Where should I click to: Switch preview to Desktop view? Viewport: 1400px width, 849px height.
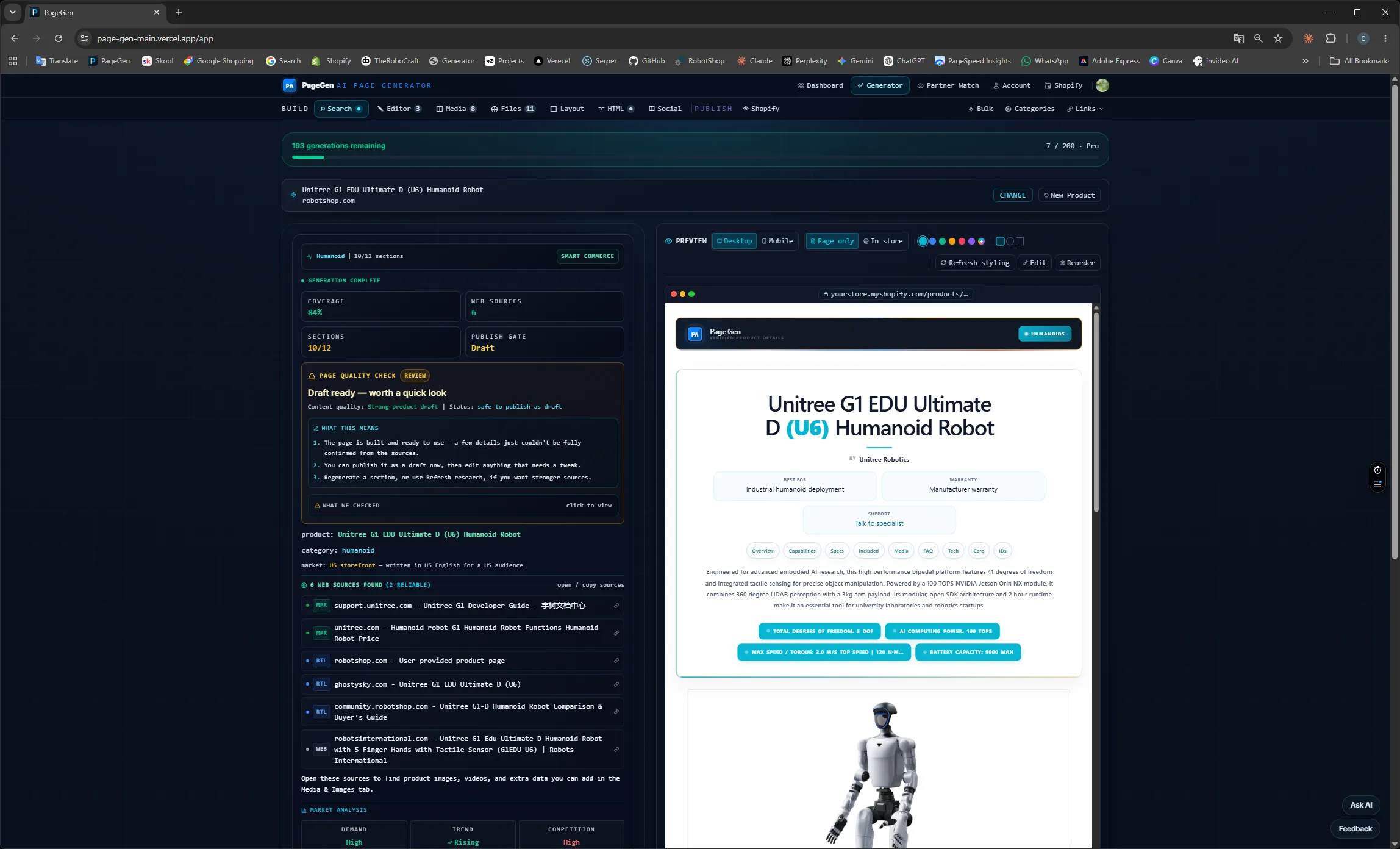[x=734, y=241]
